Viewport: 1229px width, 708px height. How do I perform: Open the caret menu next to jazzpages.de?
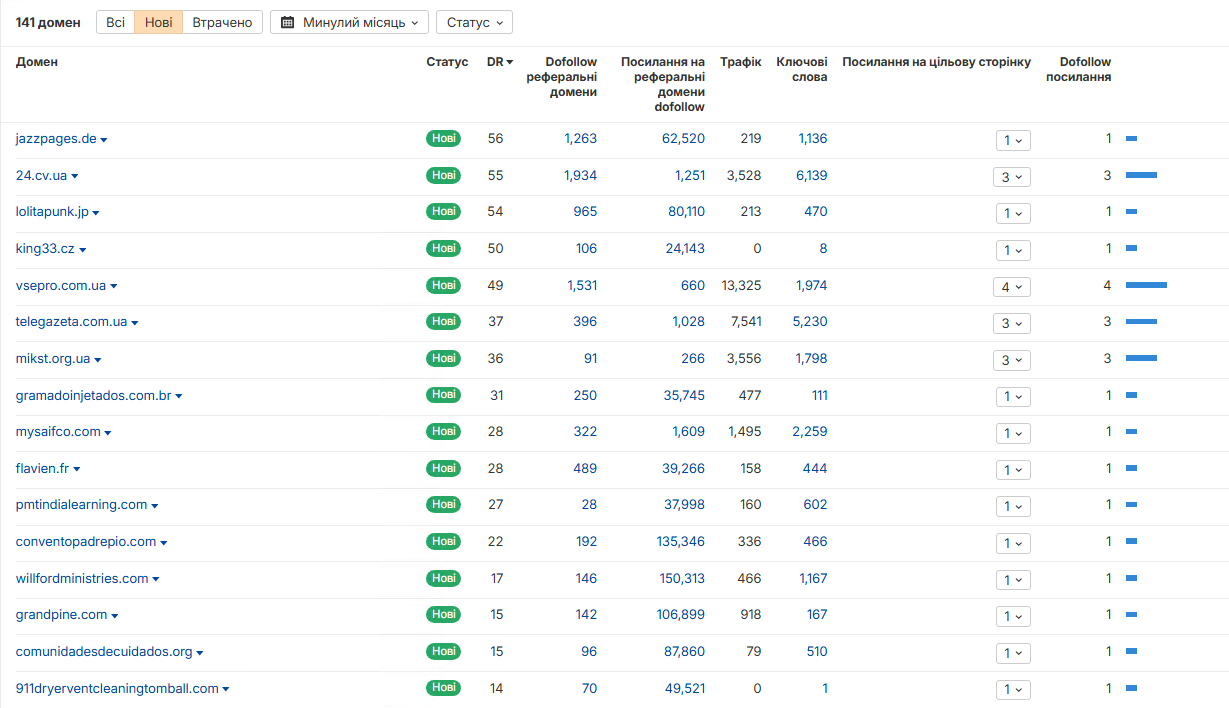pos(104,140)
